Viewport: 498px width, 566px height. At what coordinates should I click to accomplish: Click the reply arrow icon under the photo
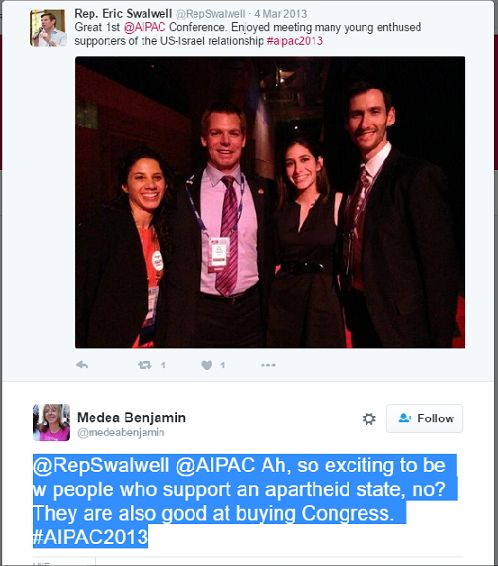[x=82, y=365]
